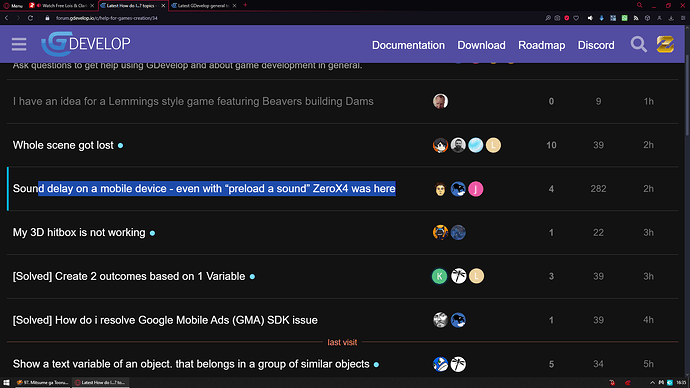Open the Roadmap link
The image size is (690, 388).
pos(541,45)
